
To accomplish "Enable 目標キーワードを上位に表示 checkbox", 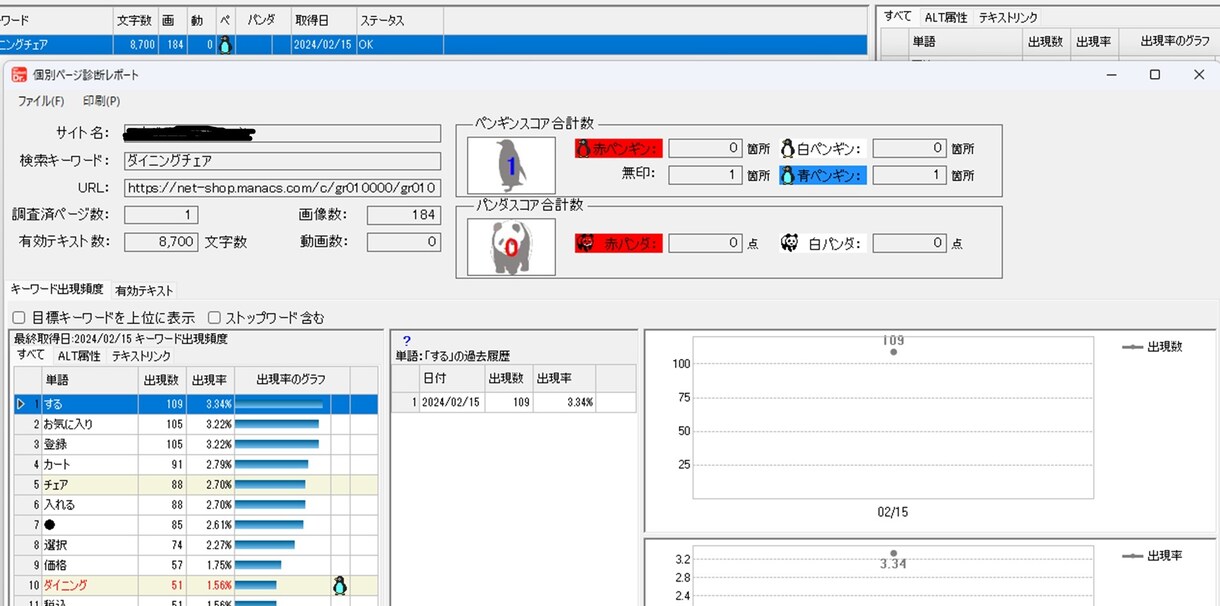I will coord(19,318).
